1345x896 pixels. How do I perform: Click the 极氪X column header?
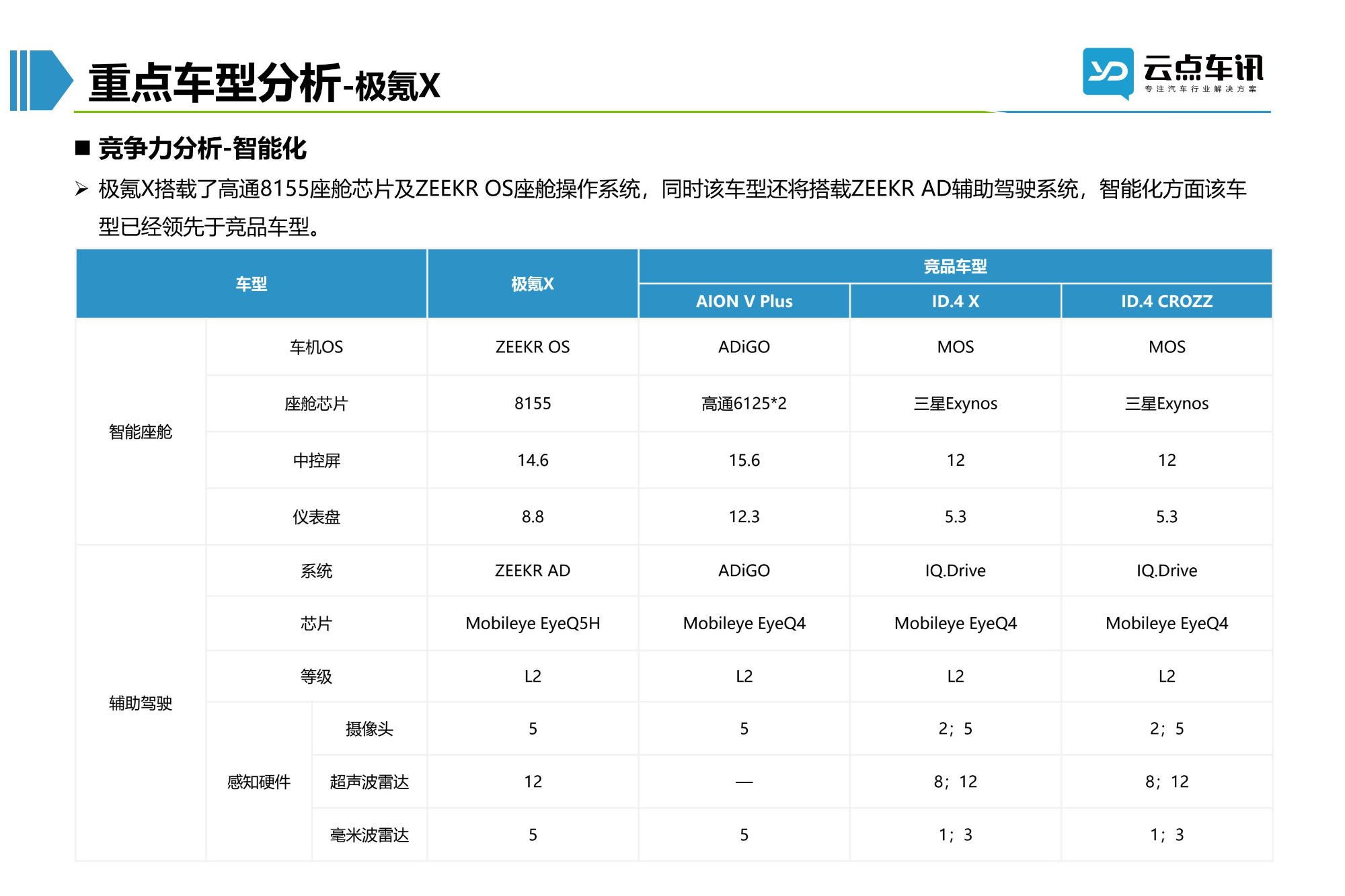[x=533, y=284]
